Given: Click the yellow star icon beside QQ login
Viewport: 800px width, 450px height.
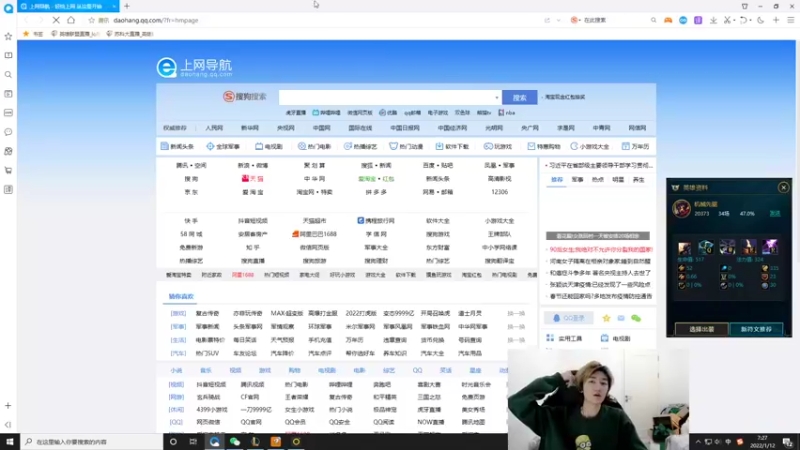Looking at the screenshot, I should tap(606, 318).
